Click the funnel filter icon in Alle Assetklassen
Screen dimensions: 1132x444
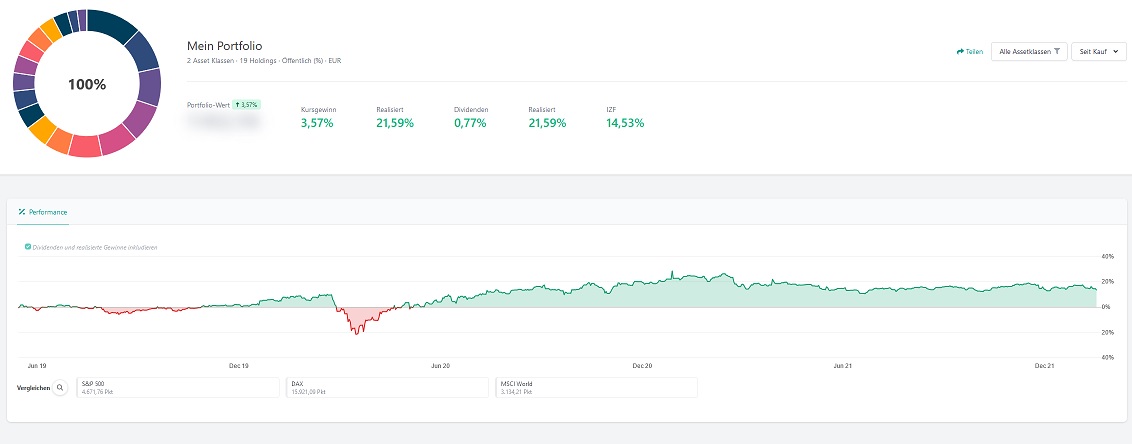click(x=1057, y=51)
